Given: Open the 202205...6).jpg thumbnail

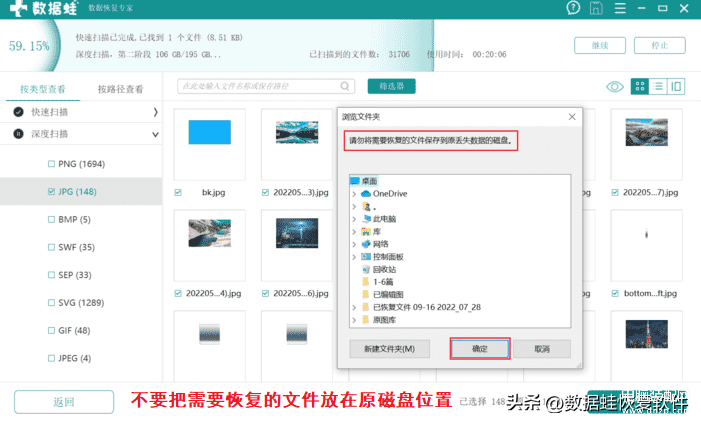Looking at the screenshot, I should point(297,233).
